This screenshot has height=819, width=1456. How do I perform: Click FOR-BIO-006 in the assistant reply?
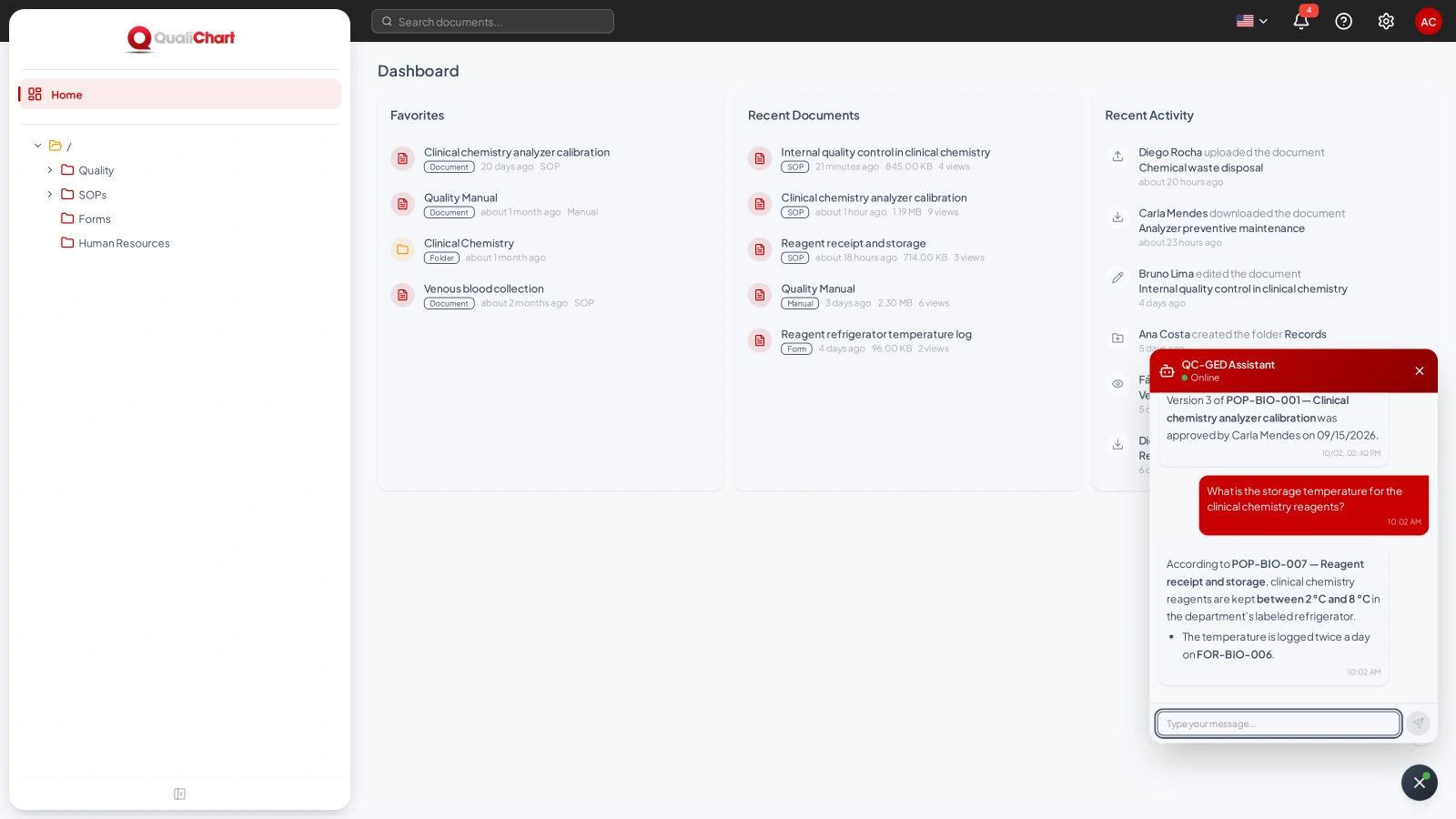pyautogui.click(x=1234, y=654)
